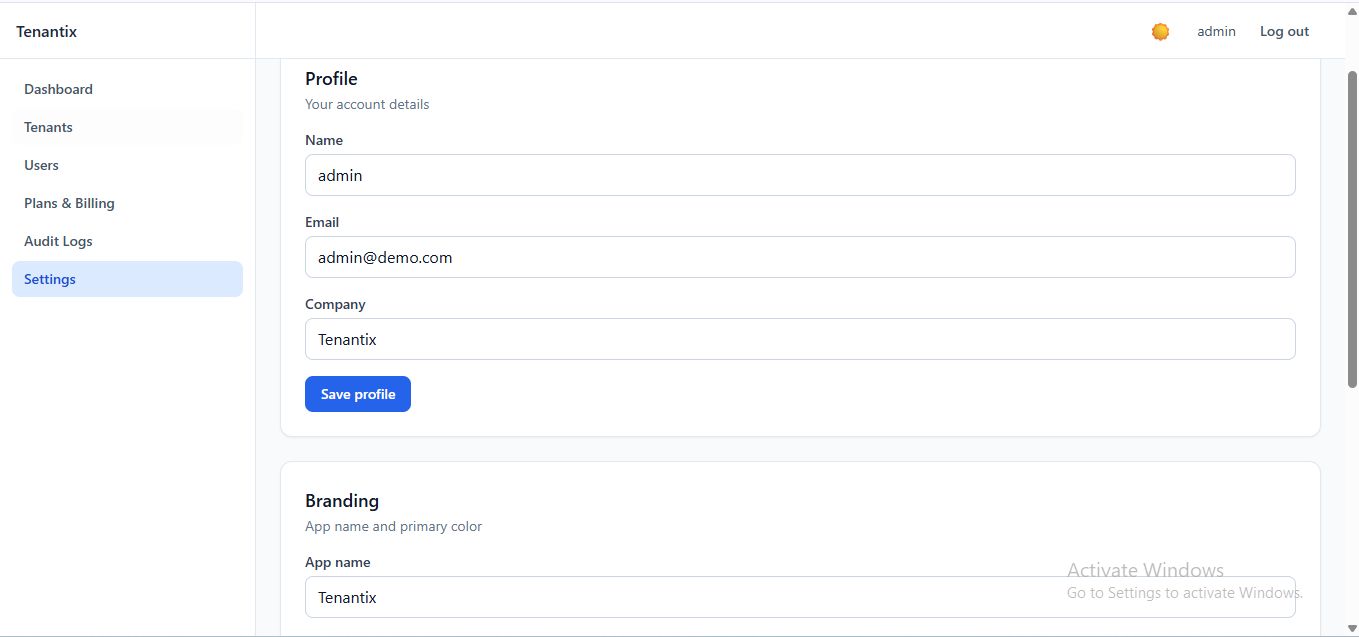The height and width of the screenshot is (637, 1359).
Task: Open the Dashboard page
Action: [58, 89]
